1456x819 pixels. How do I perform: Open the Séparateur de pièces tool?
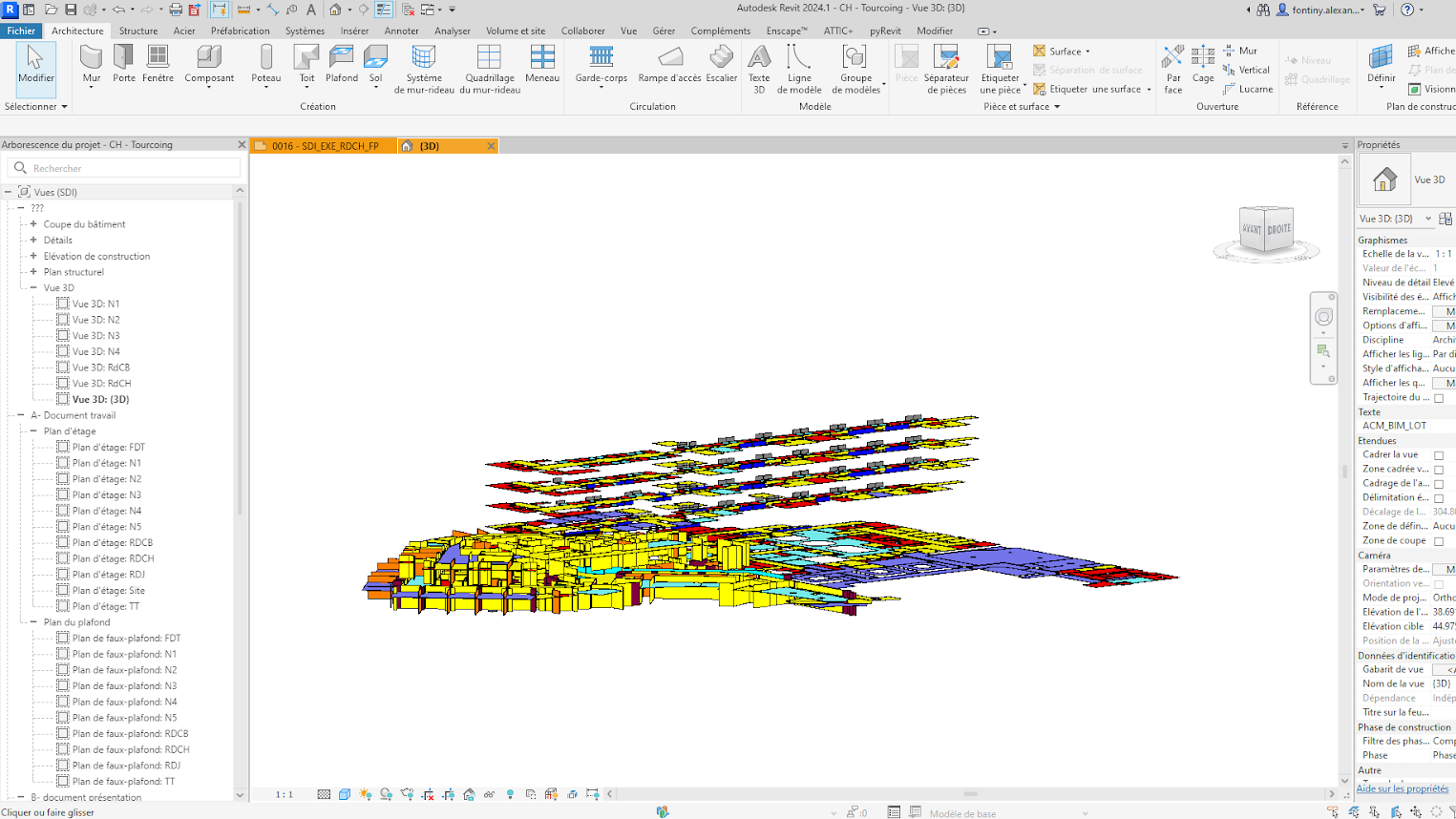coord(945,67)
